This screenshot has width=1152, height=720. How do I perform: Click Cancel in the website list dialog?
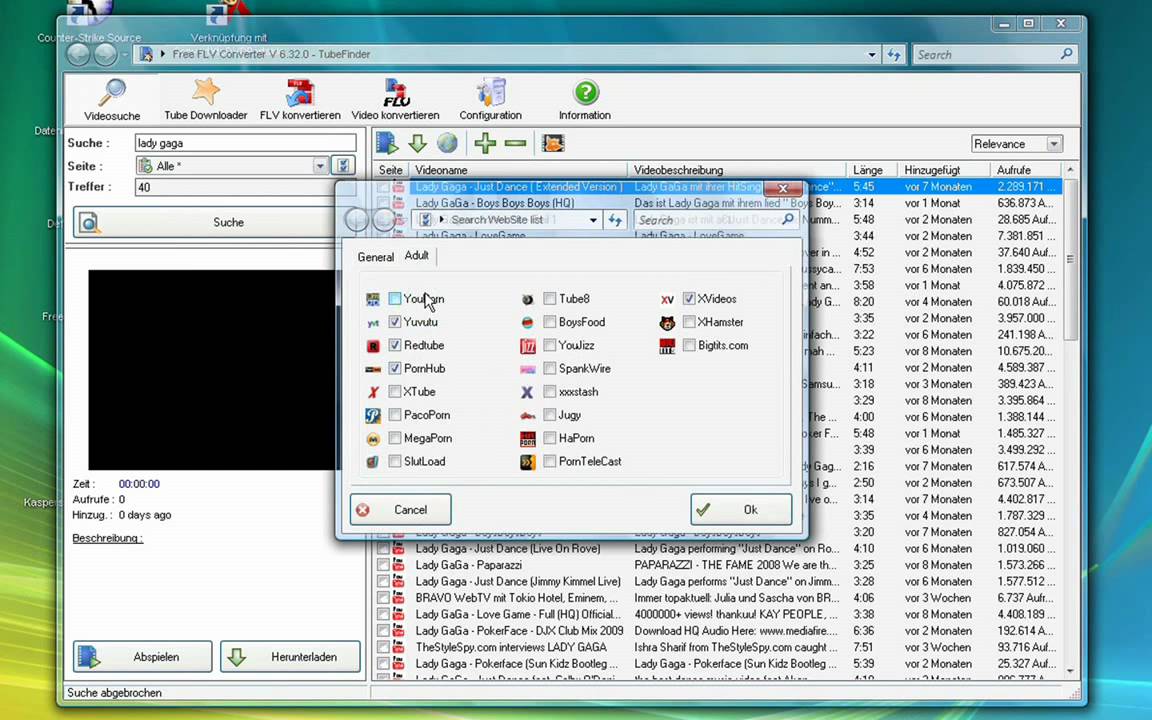(x=400, y=510)
